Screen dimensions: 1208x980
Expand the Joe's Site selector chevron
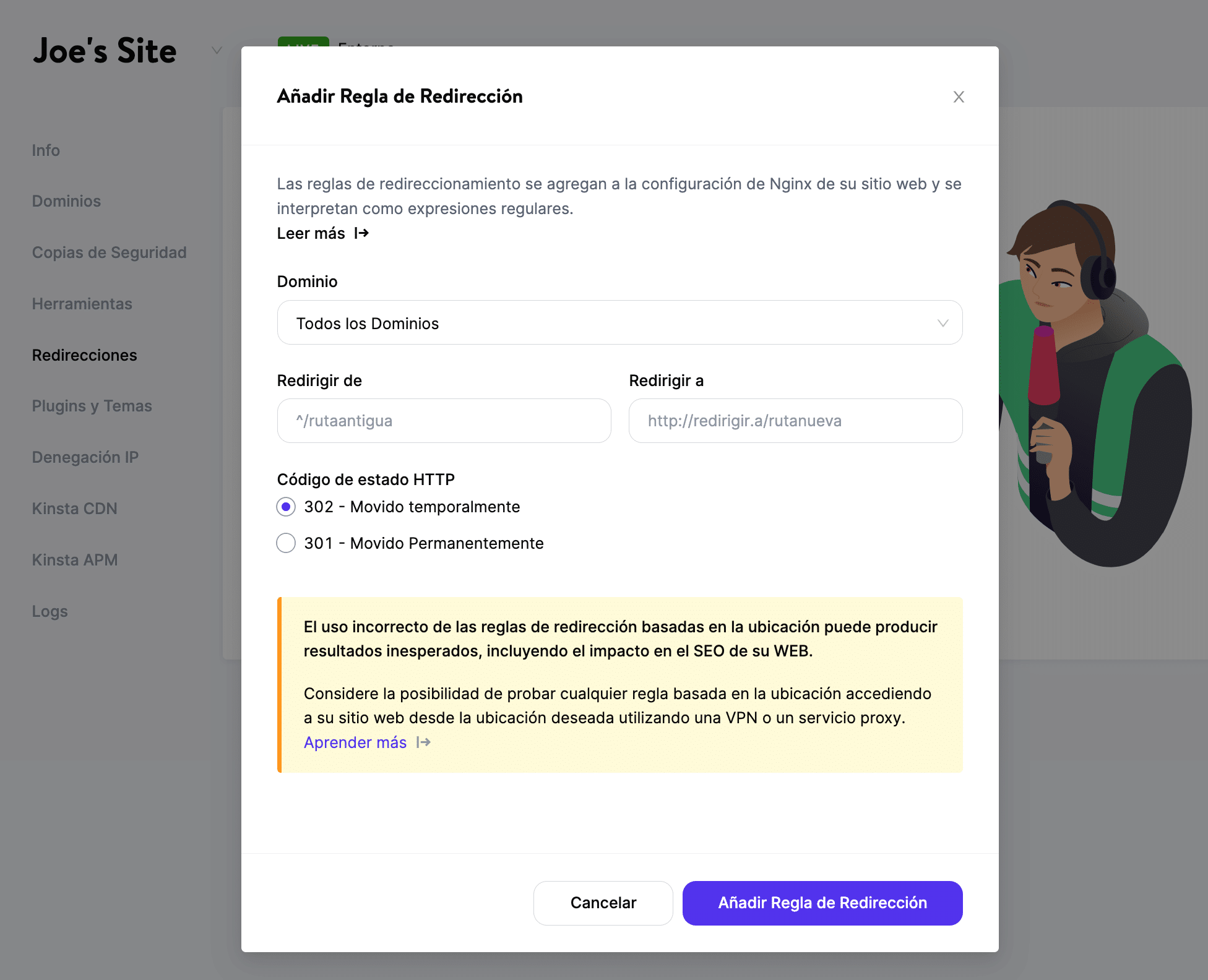point(217,50)
